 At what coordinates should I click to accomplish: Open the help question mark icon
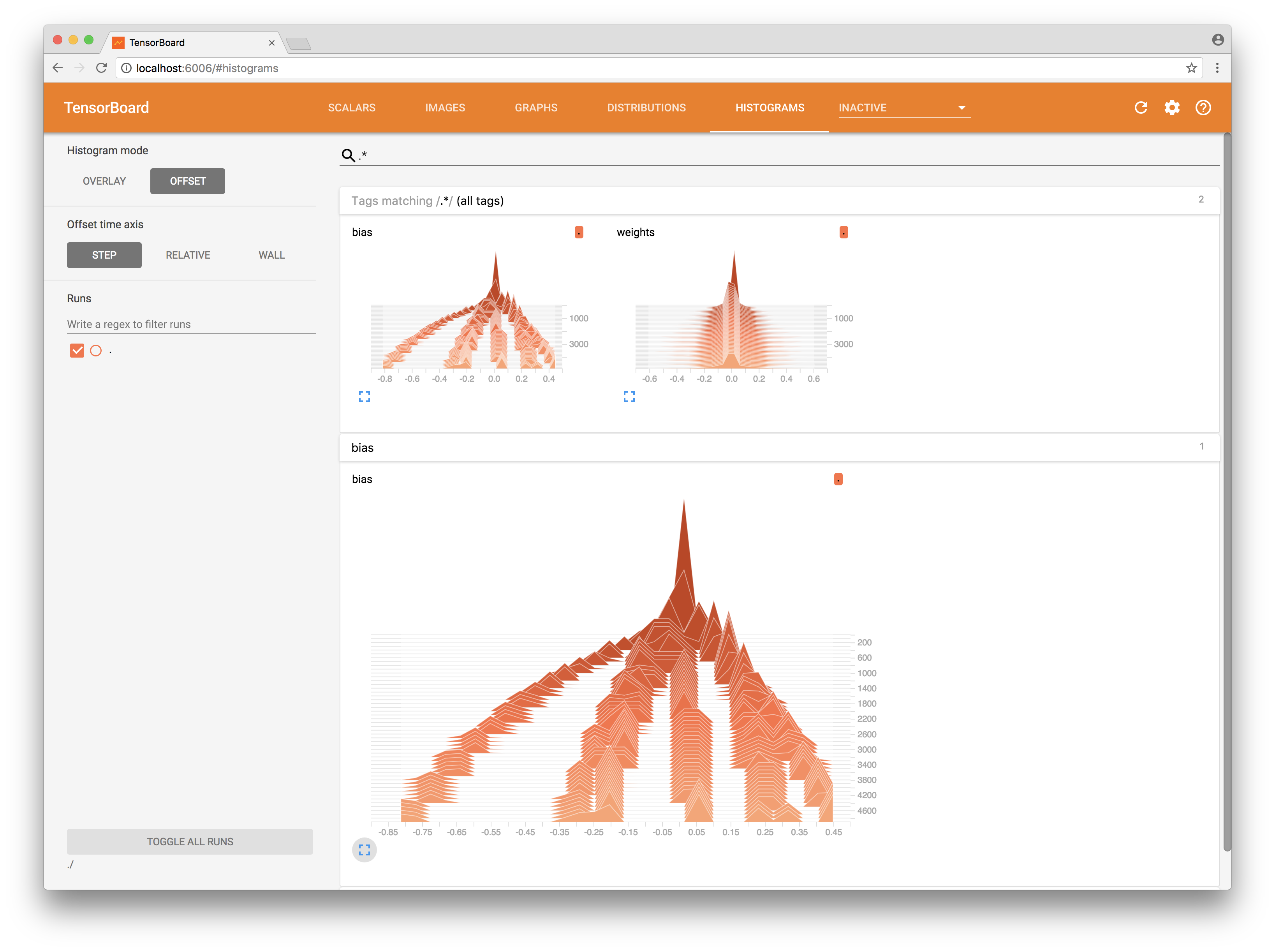pyautogui.click(x=1203, y=108)
